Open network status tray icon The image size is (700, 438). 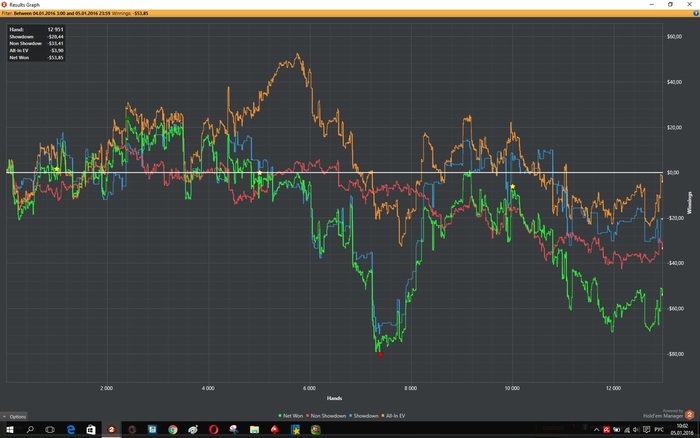pyautogui.click(x=627, y=430)
